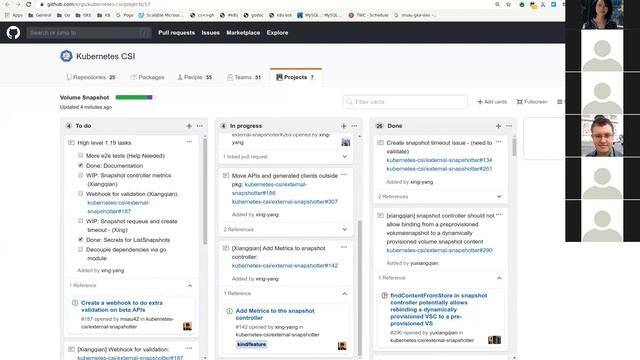Open kubernetes-csi/external-snapshotter#307 link
This screenshot has height=360, width=640.
coord(285,202)
